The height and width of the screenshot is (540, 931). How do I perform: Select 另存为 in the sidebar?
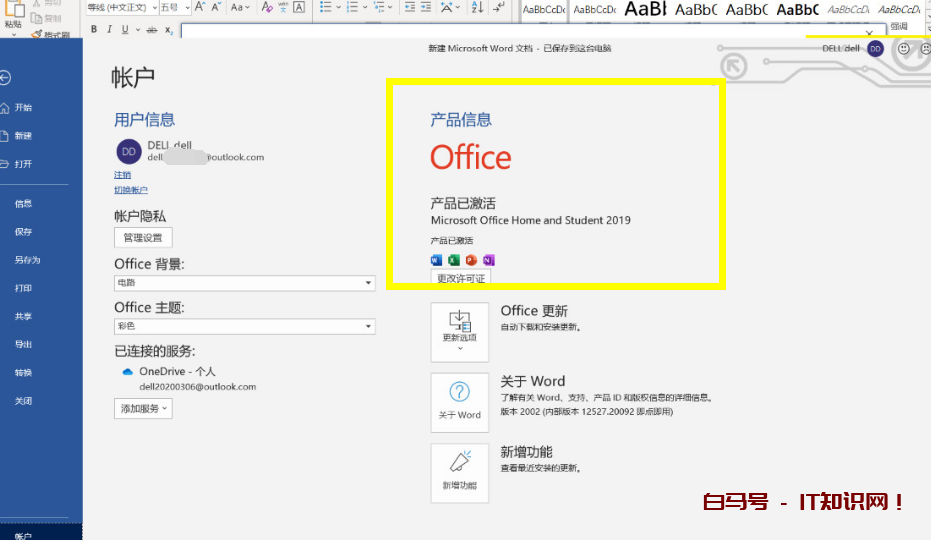[27, 260]
